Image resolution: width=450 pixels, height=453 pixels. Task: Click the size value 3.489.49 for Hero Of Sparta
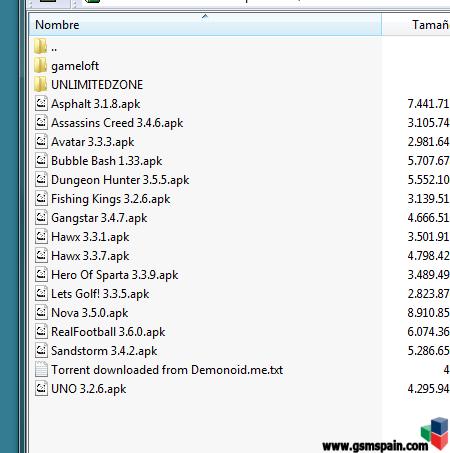click(x=429, y=275)
